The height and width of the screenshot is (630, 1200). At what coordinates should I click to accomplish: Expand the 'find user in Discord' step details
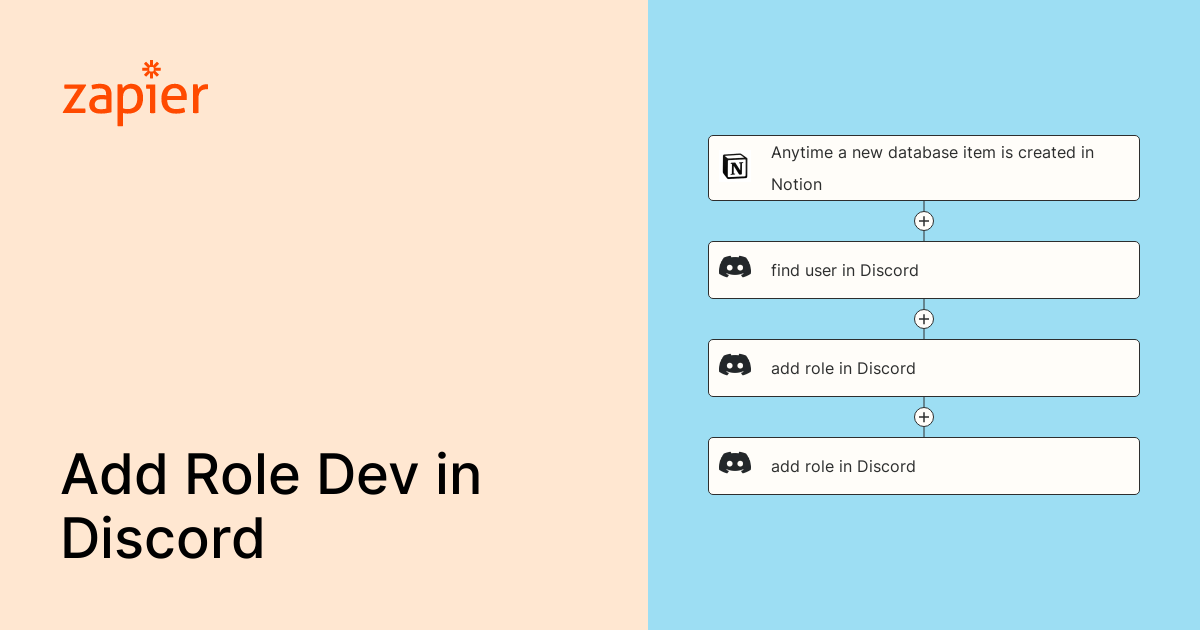923,270
